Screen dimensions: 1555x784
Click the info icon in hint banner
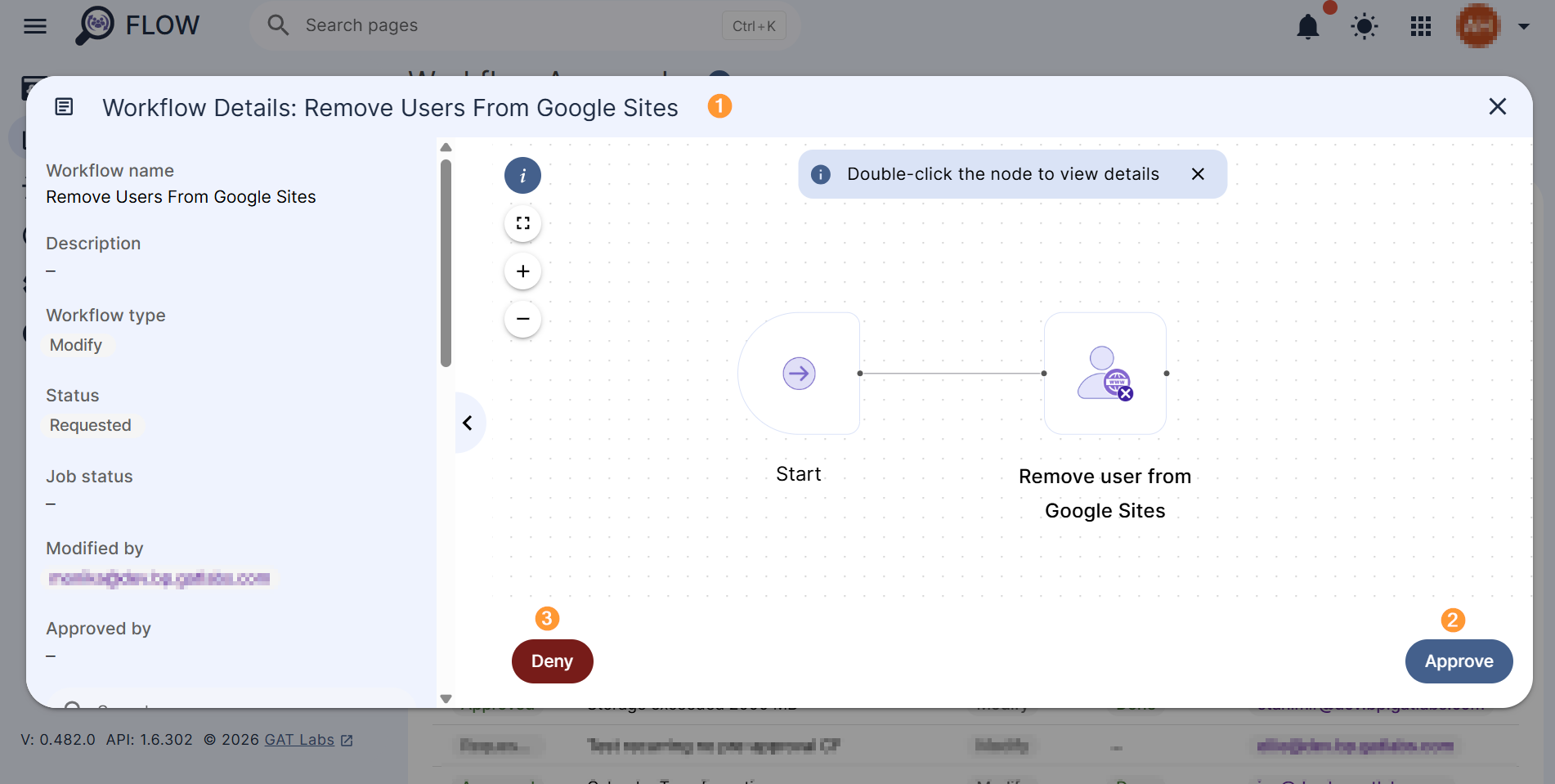(x=821, y=174)
